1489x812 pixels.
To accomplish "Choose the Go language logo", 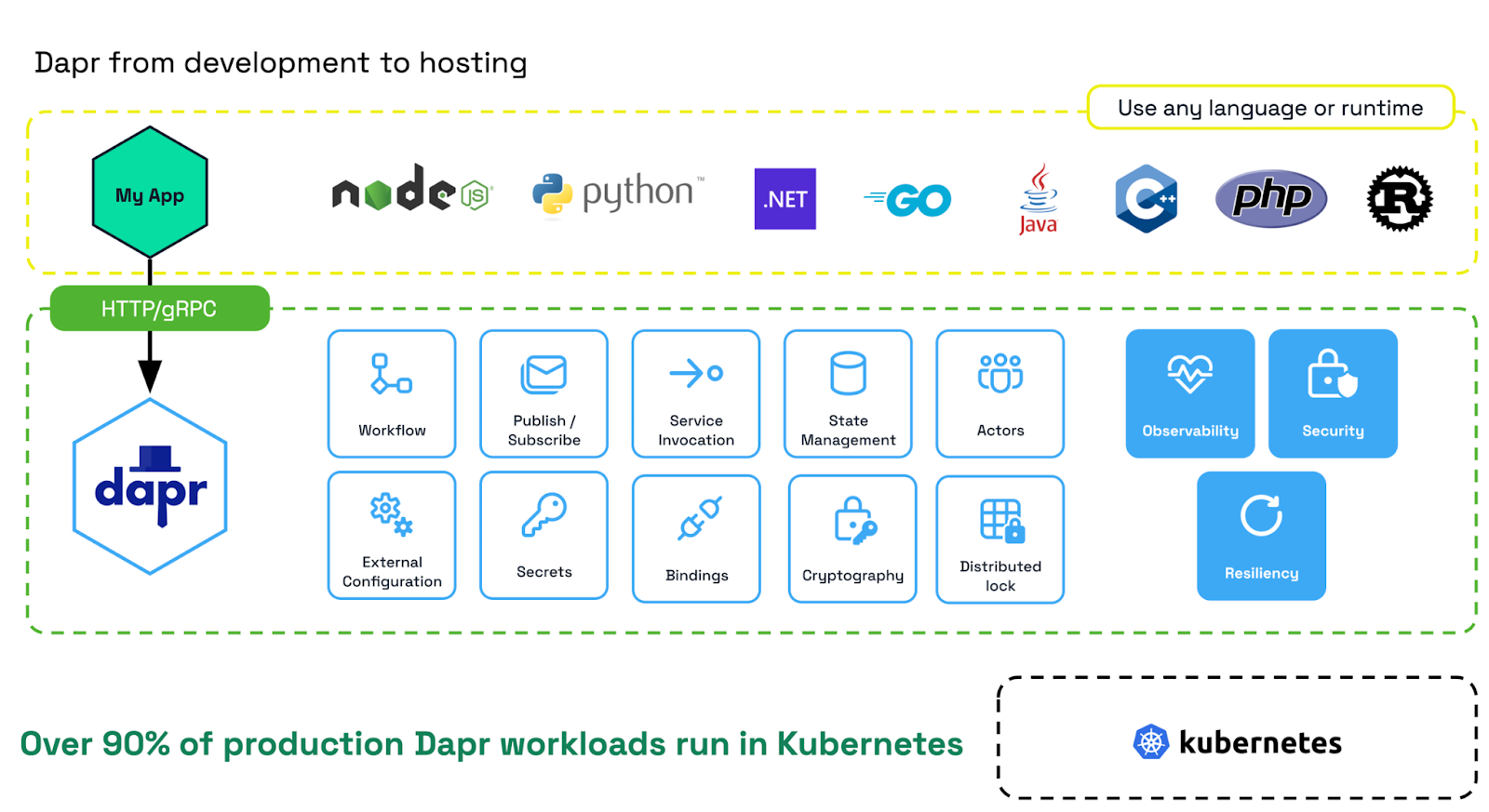I will (908, 199).
